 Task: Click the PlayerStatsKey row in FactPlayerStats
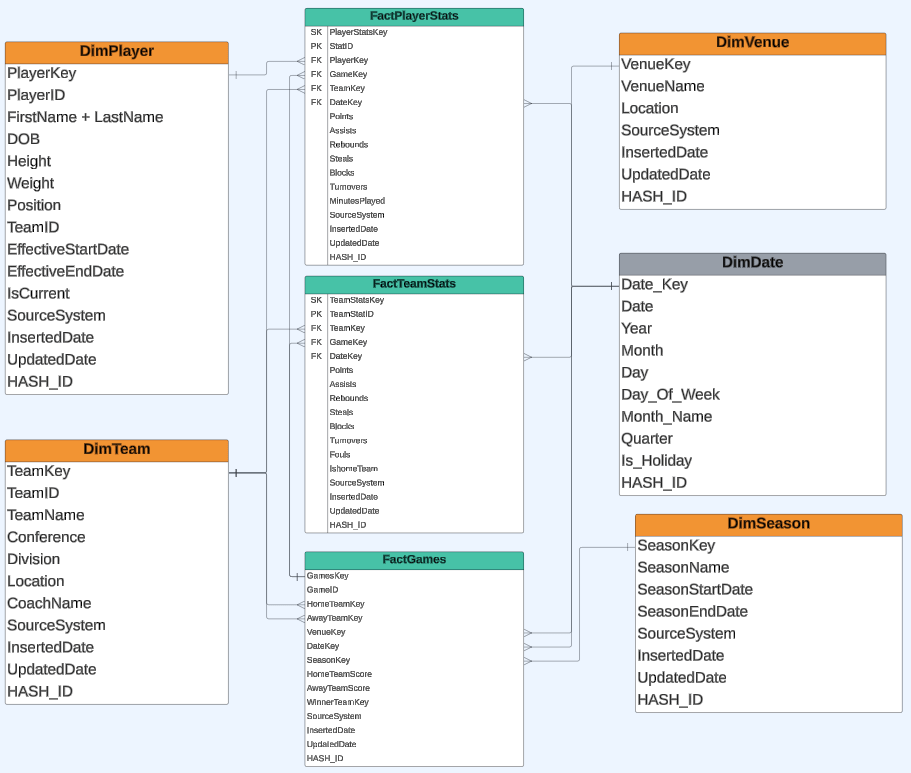point(414,33)
